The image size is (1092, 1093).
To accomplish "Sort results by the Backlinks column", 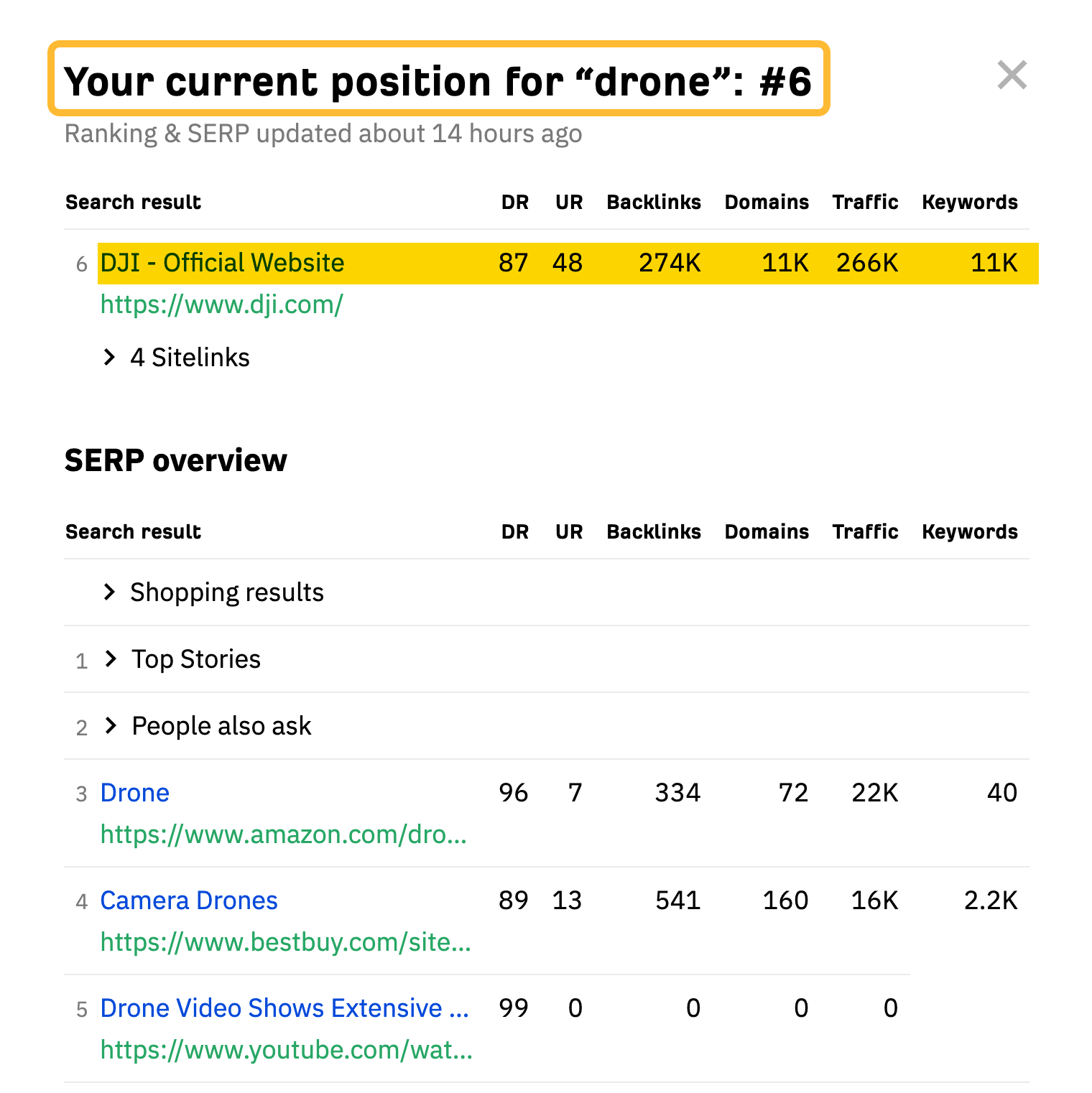I will (654, 531).
